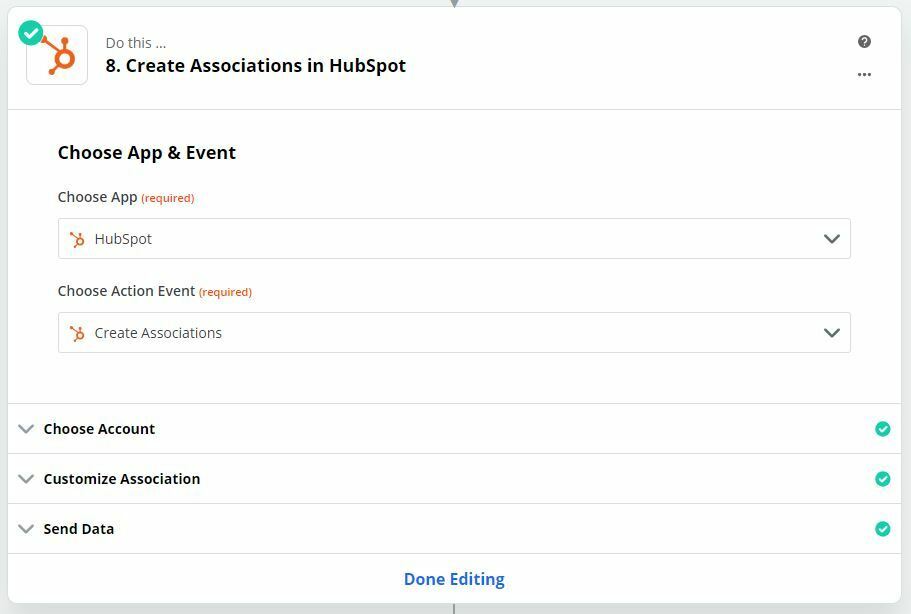Click Send Data green status checkmark
Image resolution: width=911 pixels, height=614 pixels.
coord(883,529)
